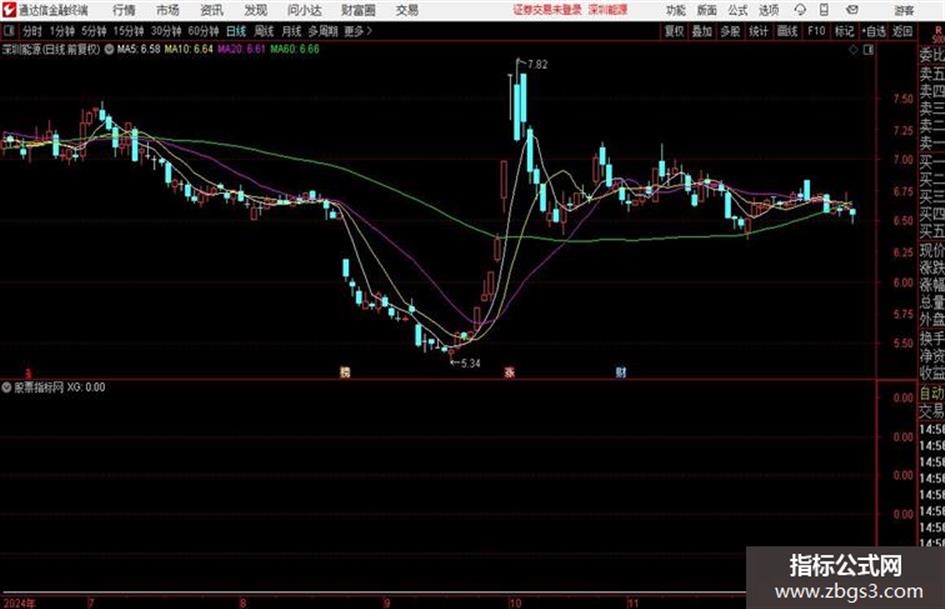Screen dimensions: 945x609
Task: Click the 5.34 low price label
Action: click(471, 364)
